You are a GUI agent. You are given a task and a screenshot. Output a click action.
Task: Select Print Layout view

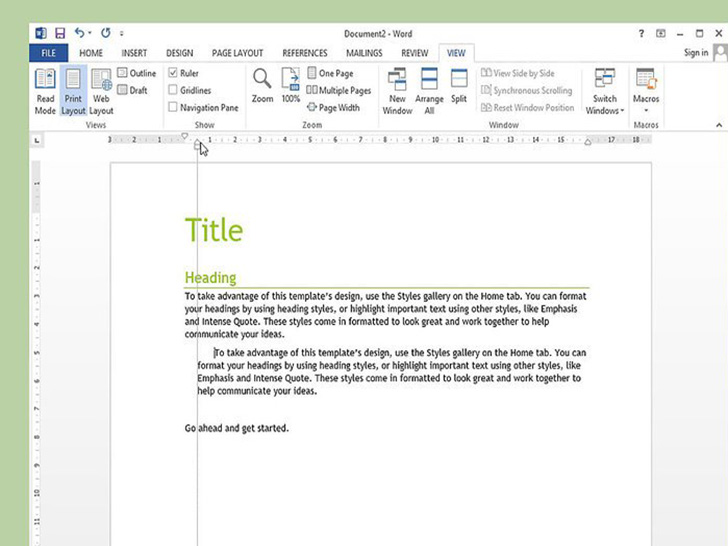73,92
